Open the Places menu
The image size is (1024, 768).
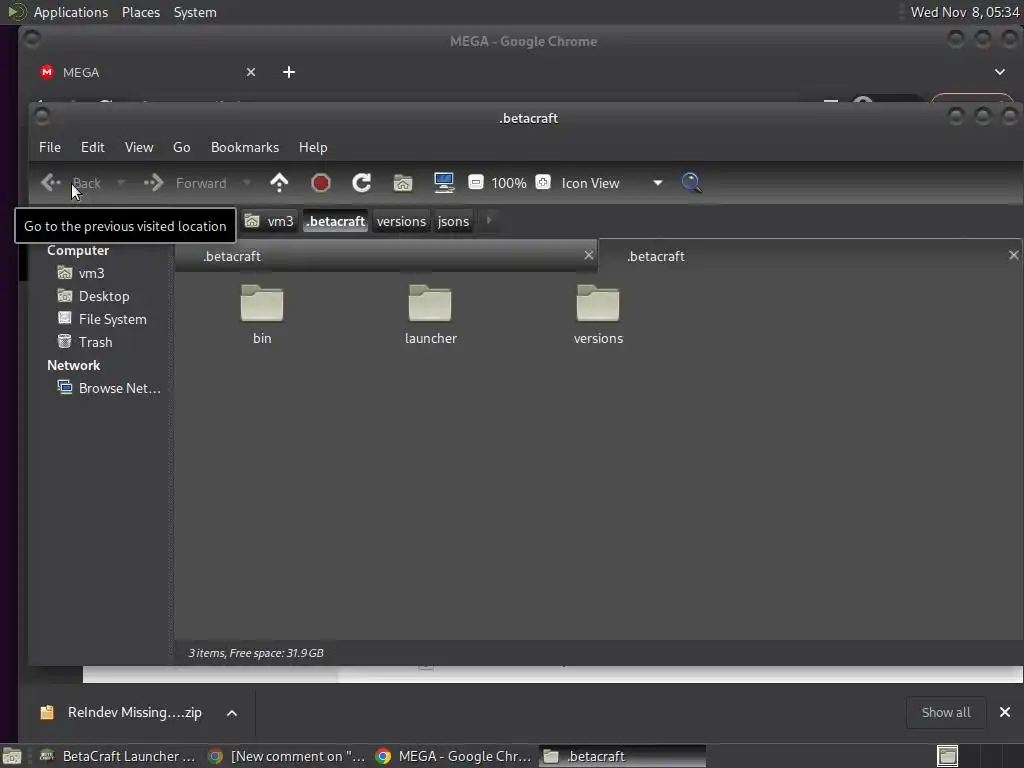141,12
